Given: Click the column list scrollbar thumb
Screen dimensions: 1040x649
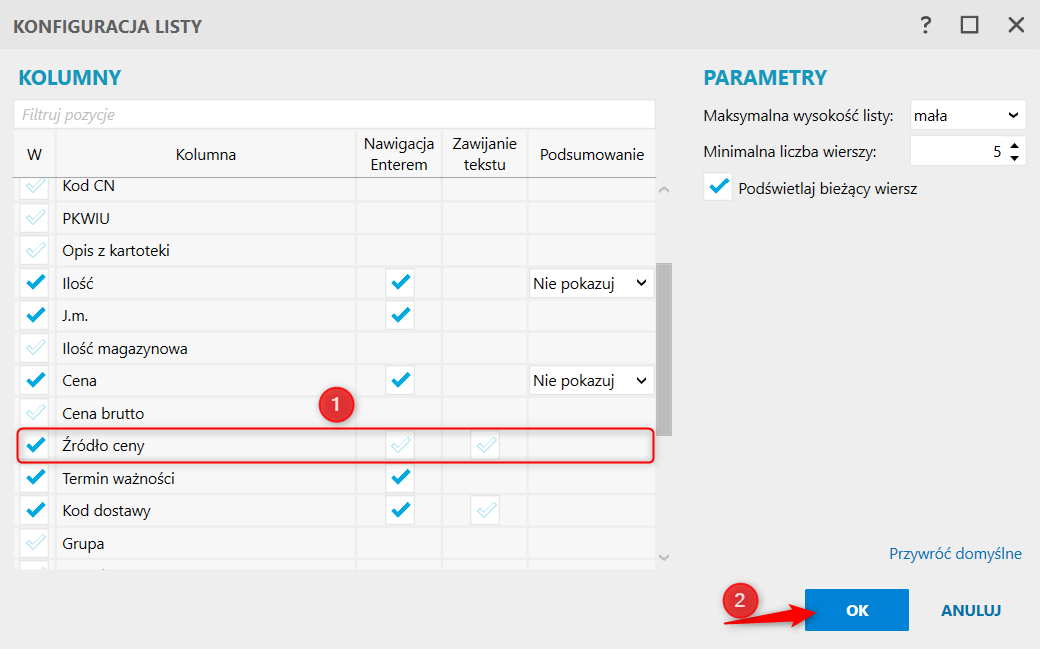Looking at the screenshot, I should click(x=664, y=349).
